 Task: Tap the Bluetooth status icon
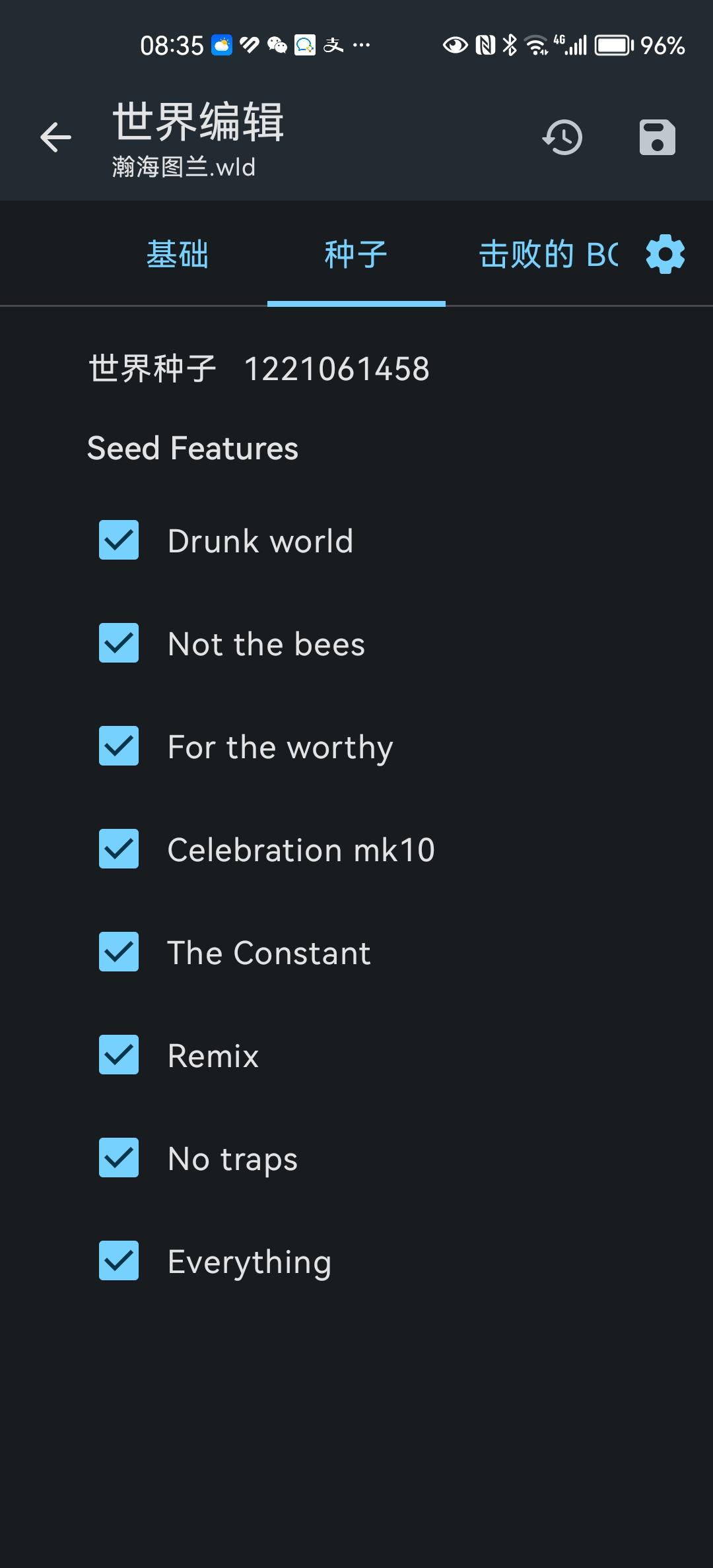pyautogui.click(x=510, y=45)
